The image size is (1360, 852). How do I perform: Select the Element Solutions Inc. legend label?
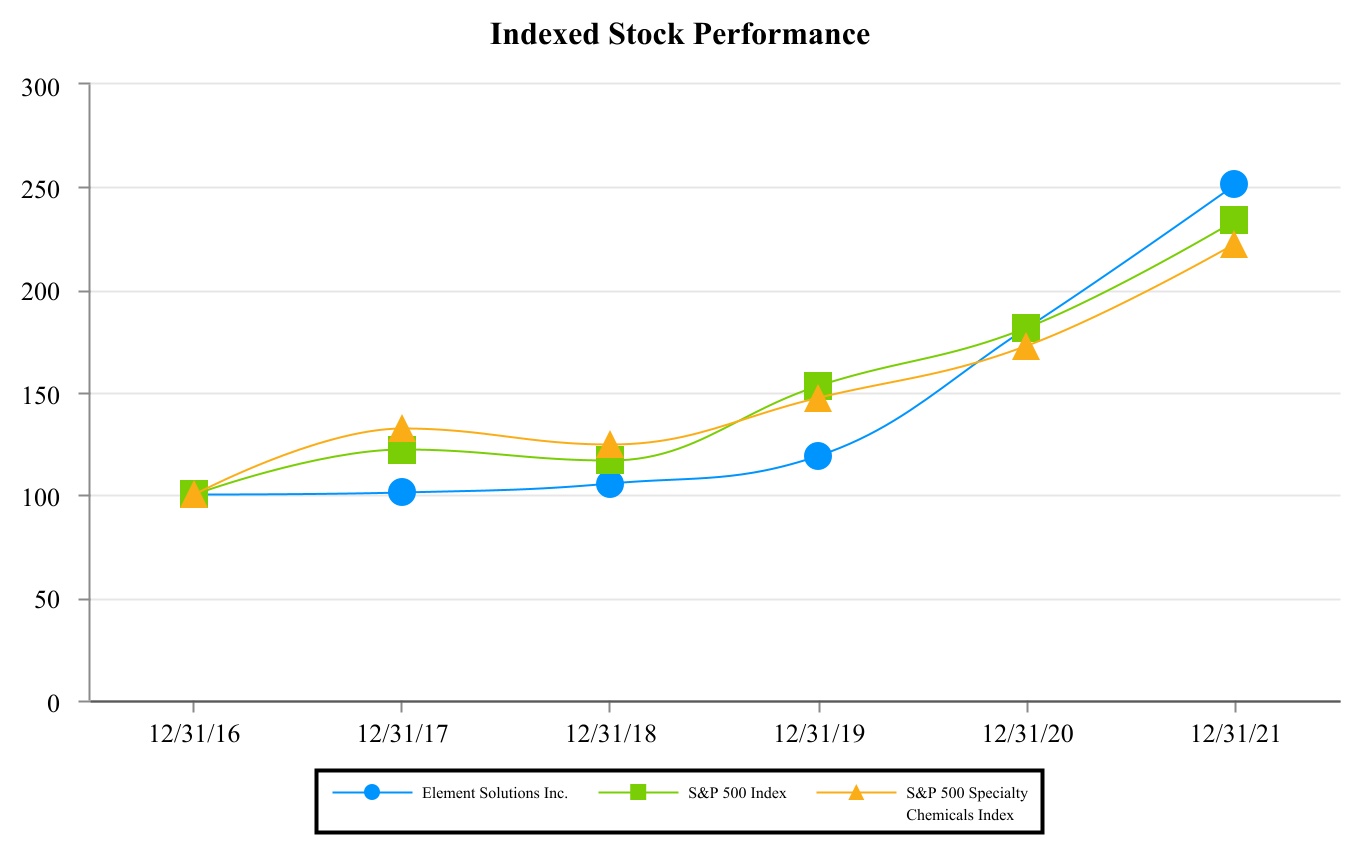(495, 793)
